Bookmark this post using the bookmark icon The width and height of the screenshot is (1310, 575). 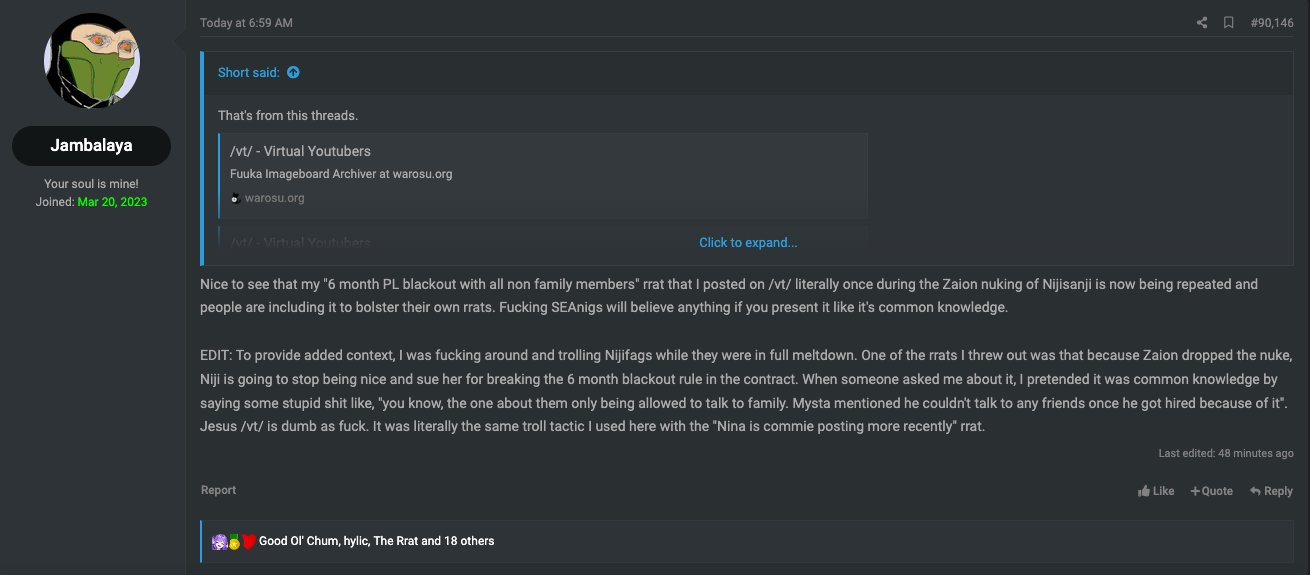(x=1229, y=23)
